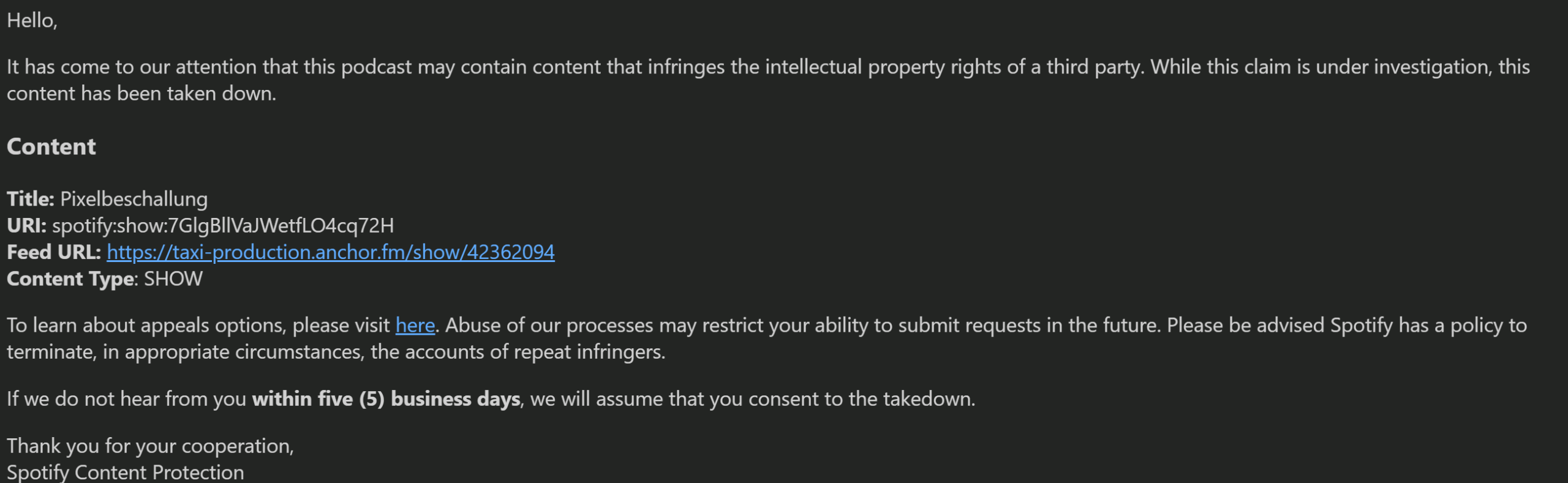Open the taxi-production.anchor.fm feed URL link
Image resolution: width=1568 pixels, height=483 pixels.
[x=331, y=252]
